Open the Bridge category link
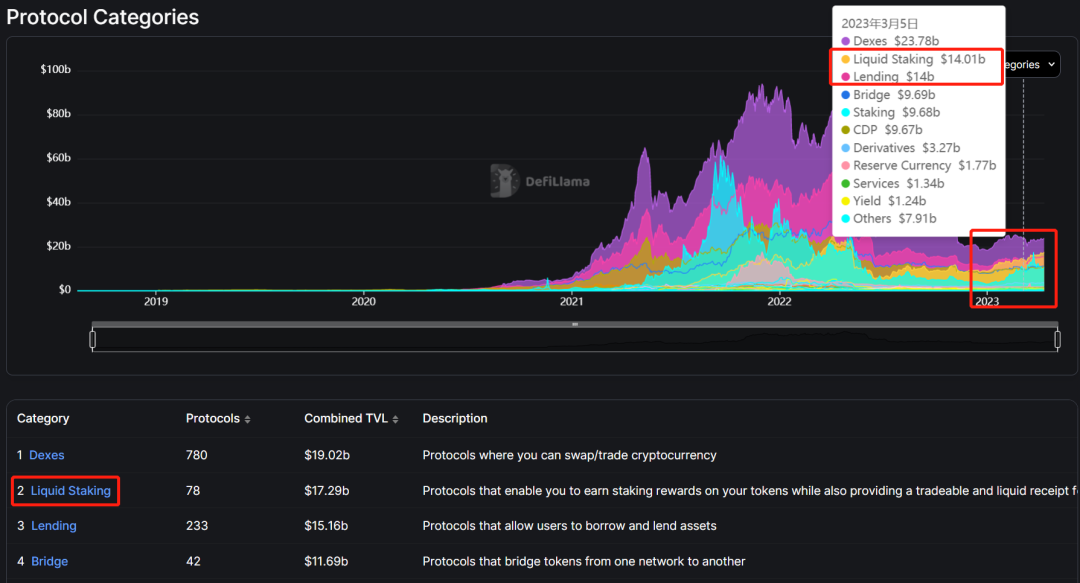The image size is (1080, 583). [50, 561]
